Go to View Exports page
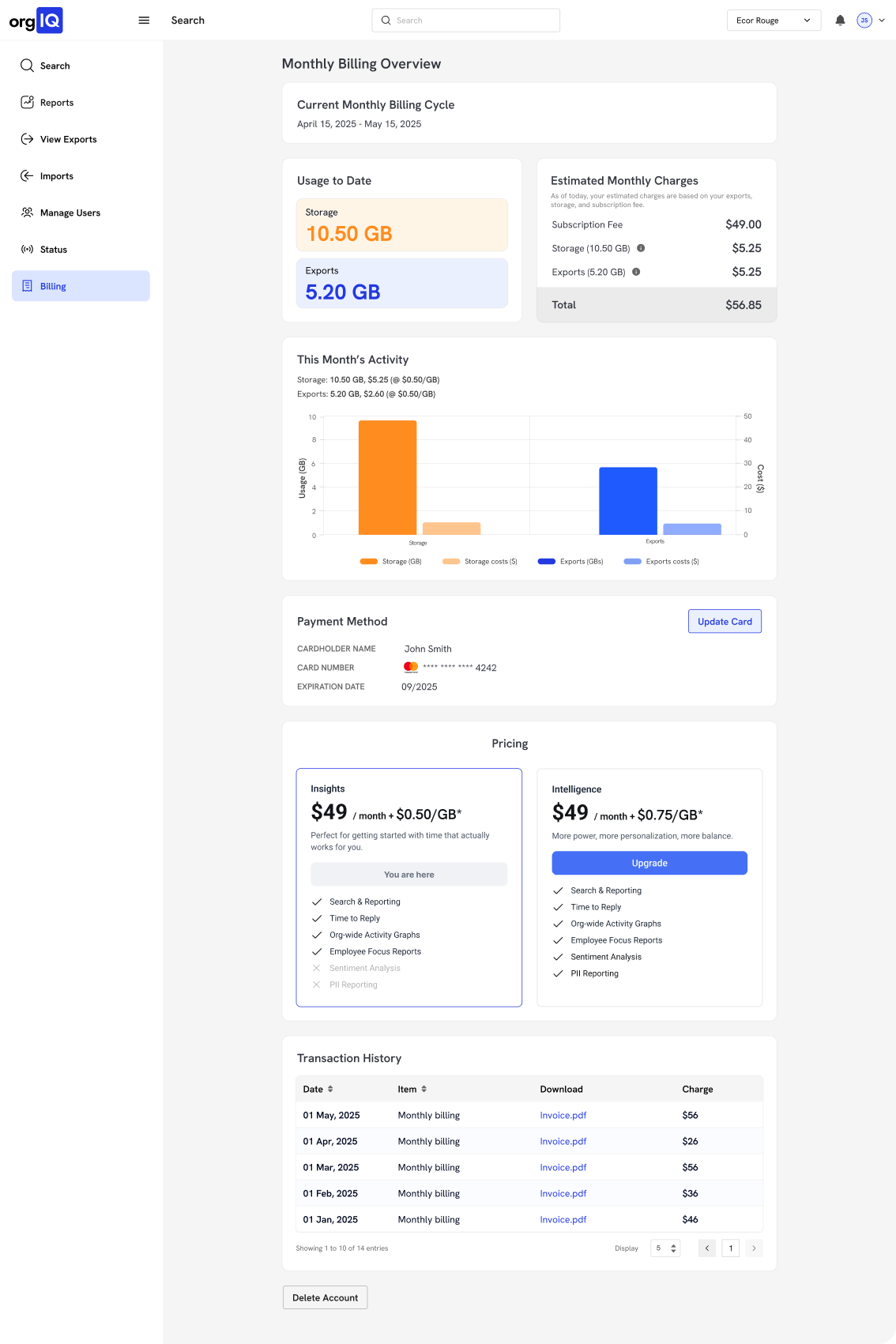This screenshot has width=896, height=1344. tap(81, 139)
